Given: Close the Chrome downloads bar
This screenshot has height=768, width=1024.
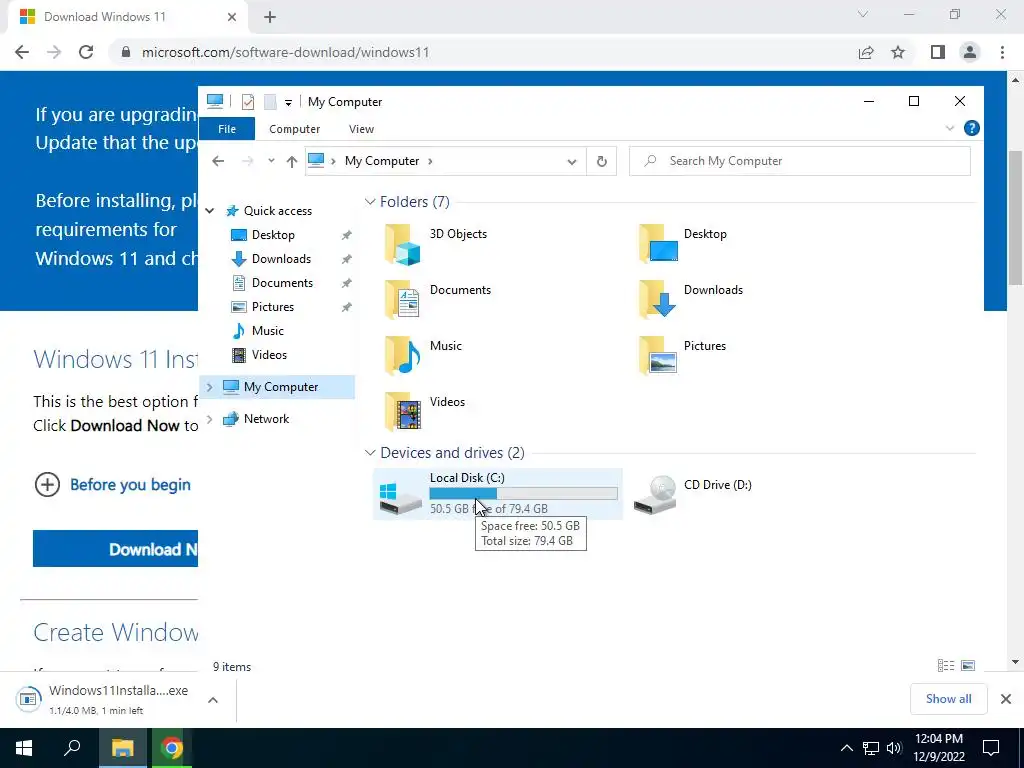Looking at the screenshot, I should pos(1006,699).
